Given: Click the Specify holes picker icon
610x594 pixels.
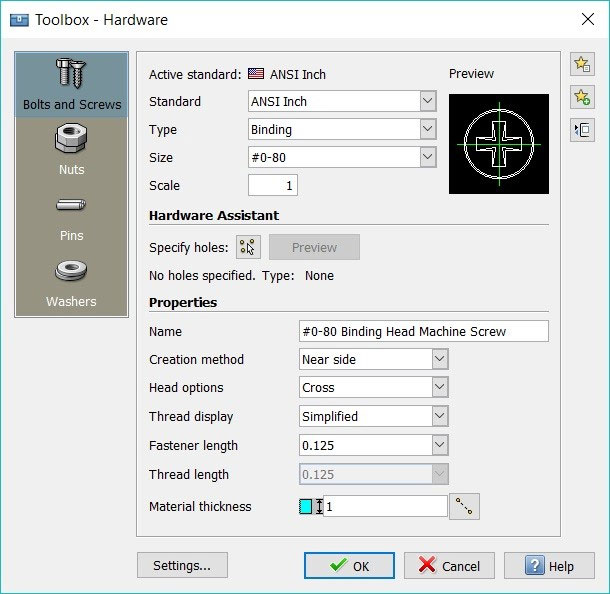Looking at the screenshot, I should click(x=247, y=247).
